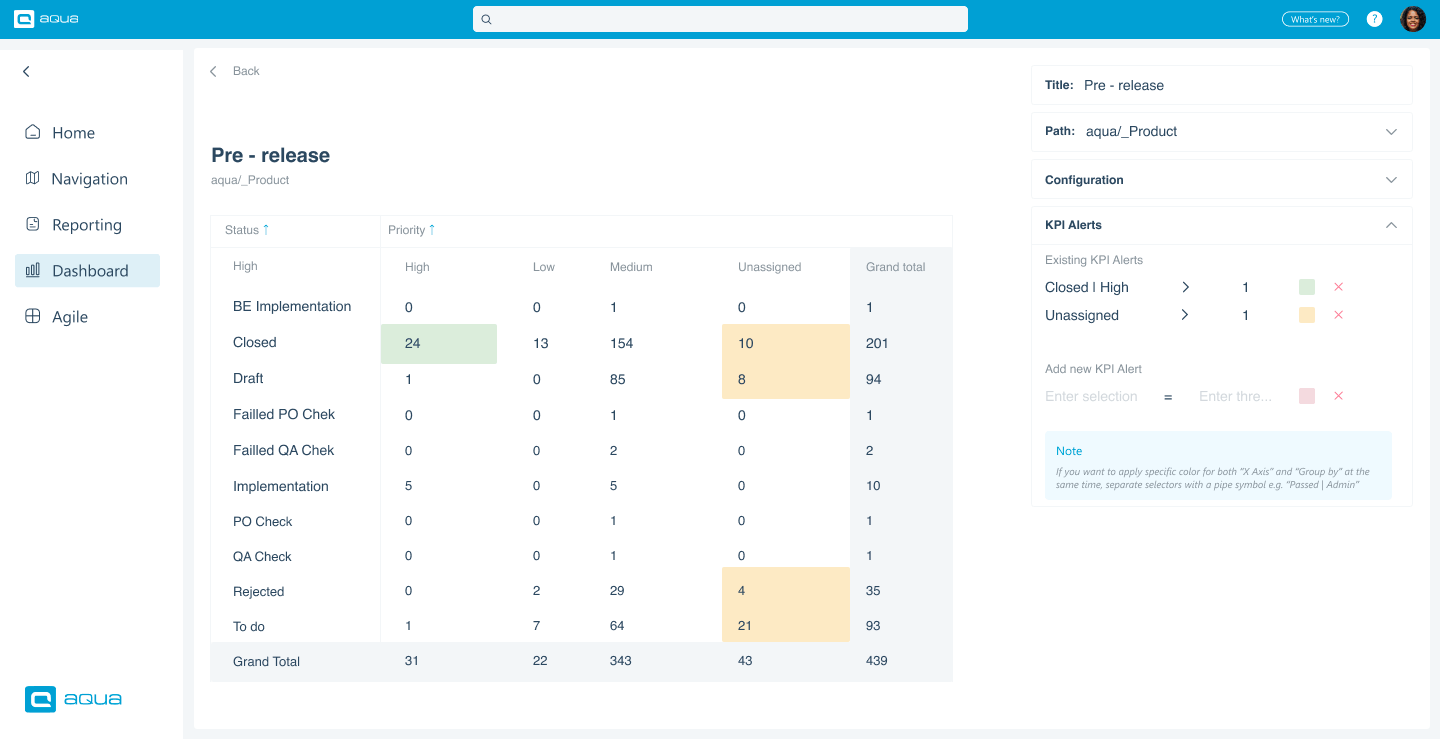
Task: Click the Low column header
Action: pyautogui.click(x=544, y=267)
